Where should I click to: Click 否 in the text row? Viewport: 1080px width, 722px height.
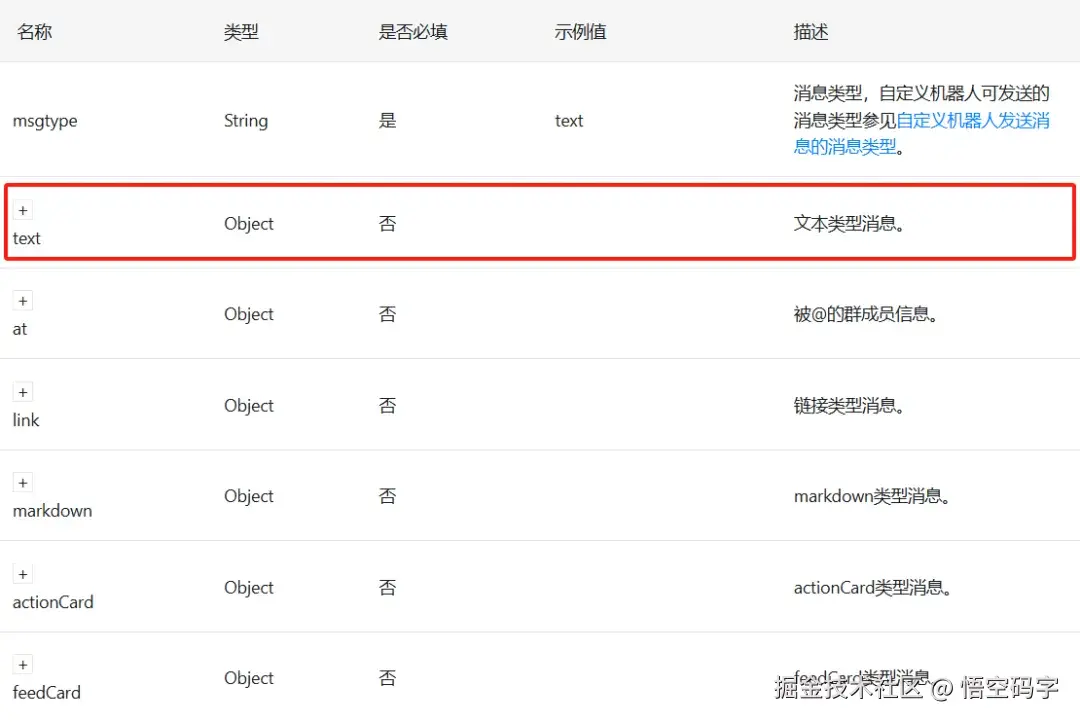tap(388, 223)
